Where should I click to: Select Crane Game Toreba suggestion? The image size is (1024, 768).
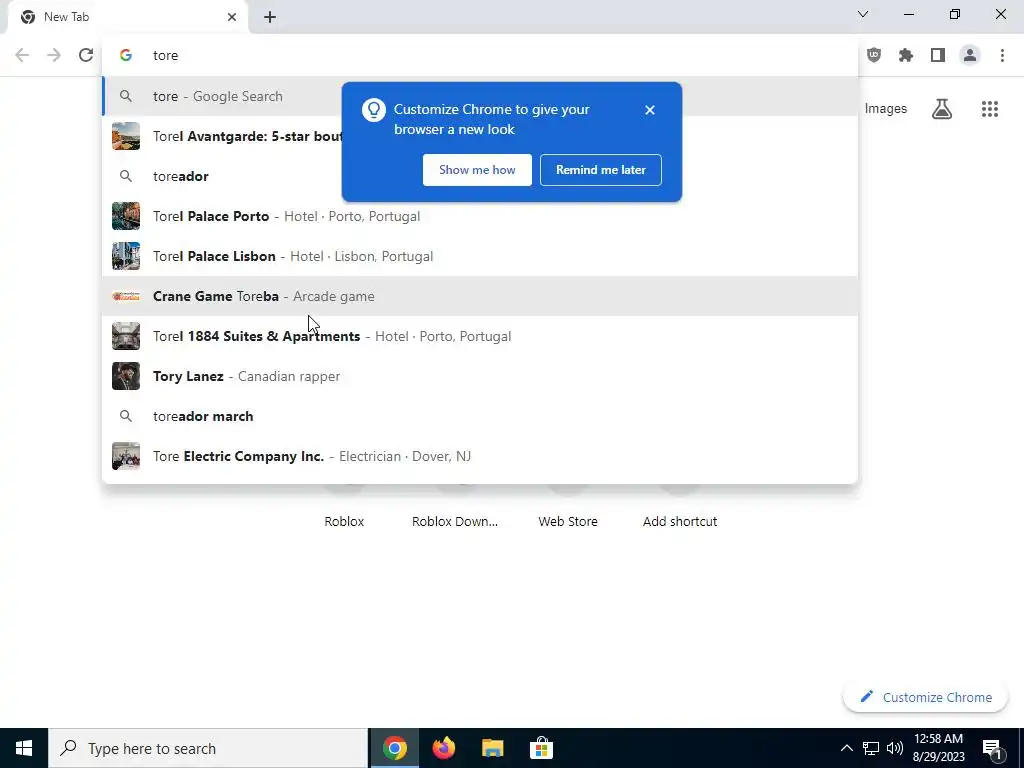pos(479,296)
